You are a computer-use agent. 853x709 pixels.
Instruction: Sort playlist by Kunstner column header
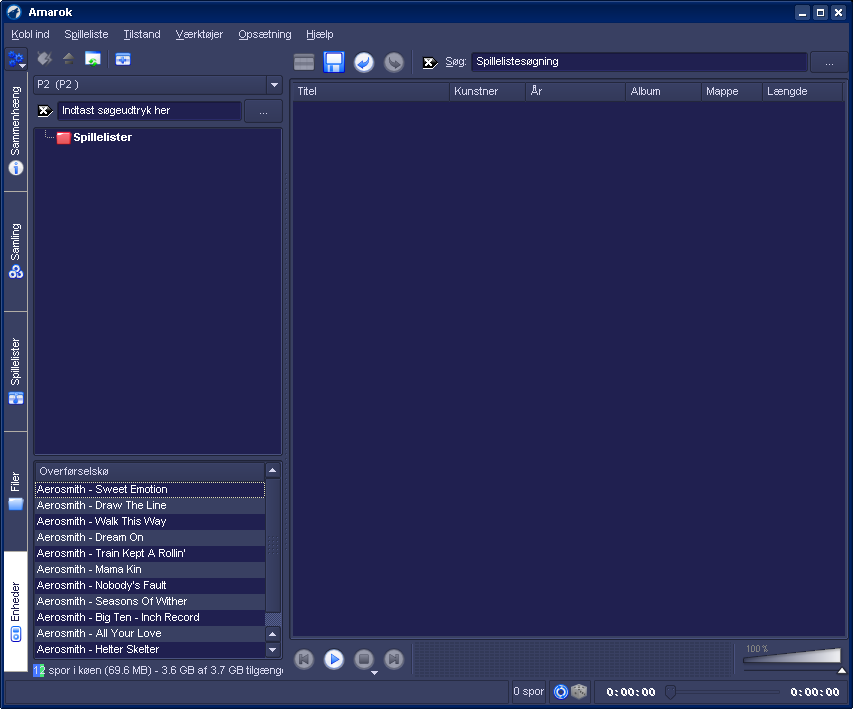[x=487, y=91]
